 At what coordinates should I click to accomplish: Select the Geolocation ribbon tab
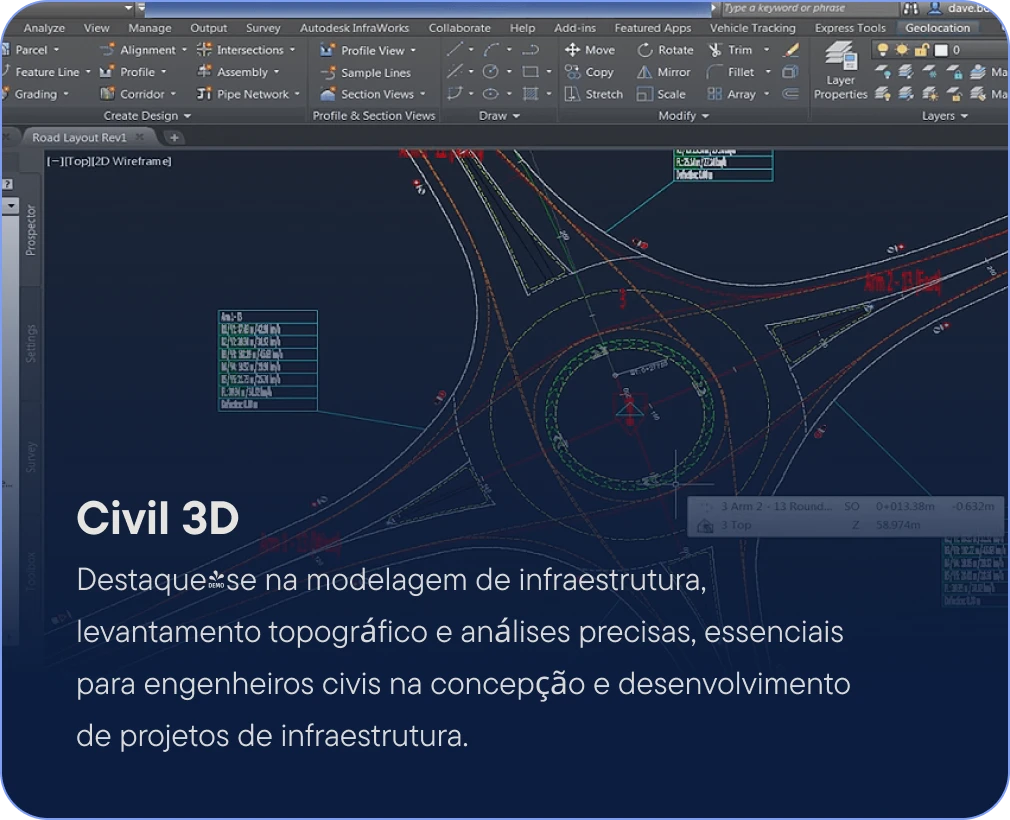[937, 28]
